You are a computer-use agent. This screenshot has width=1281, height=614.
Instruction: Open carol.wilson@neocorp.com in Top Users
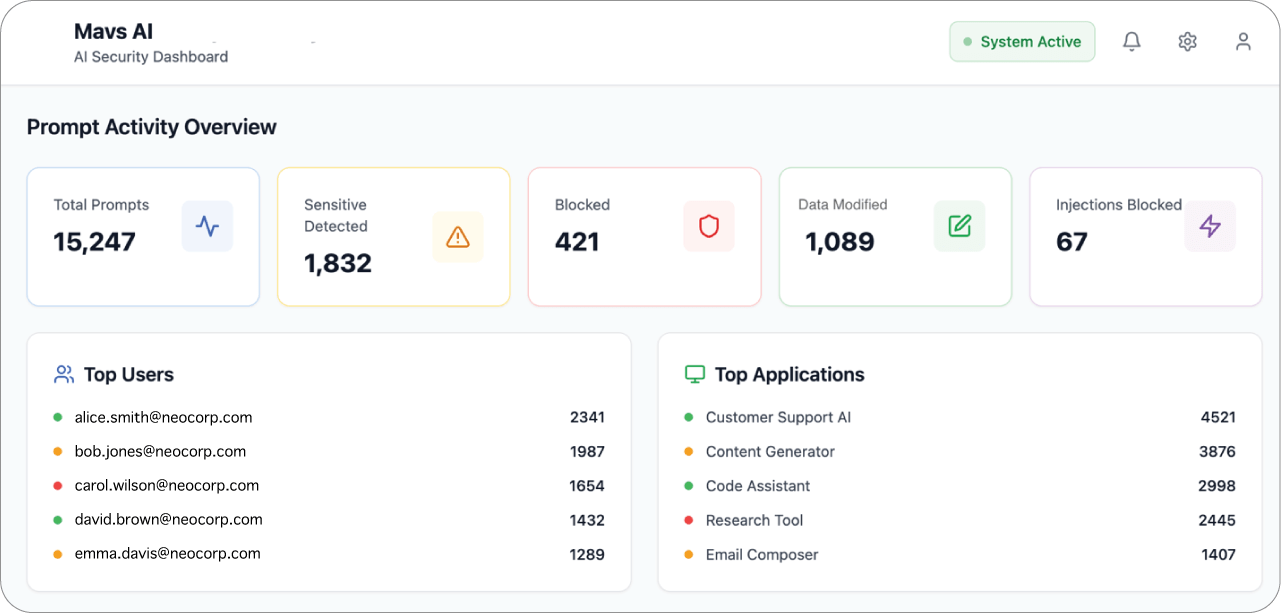click(x=166, y=486)
